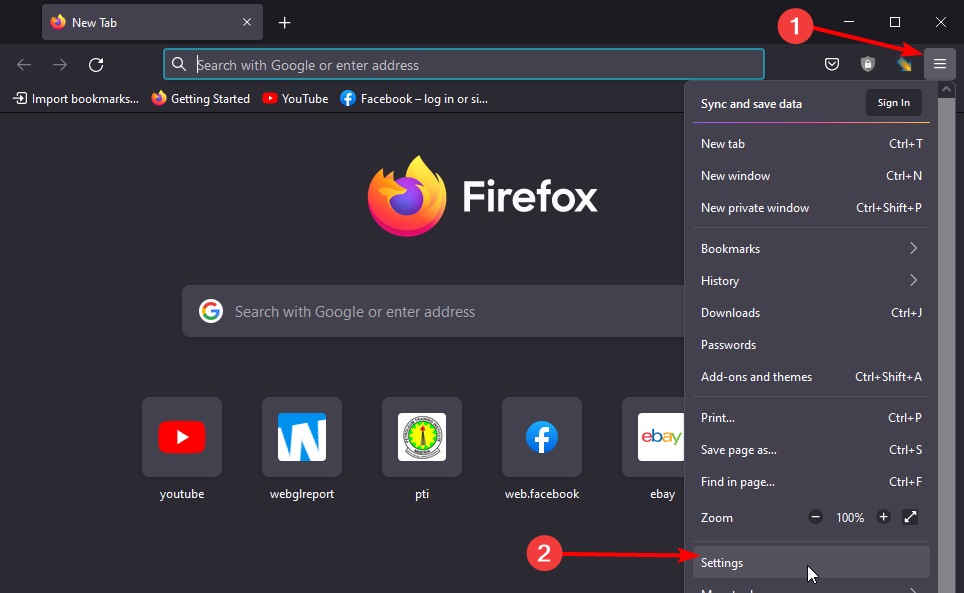Expand the Bookmarks submenu
Screen dimensions: 964x593
tap(811, 248)
